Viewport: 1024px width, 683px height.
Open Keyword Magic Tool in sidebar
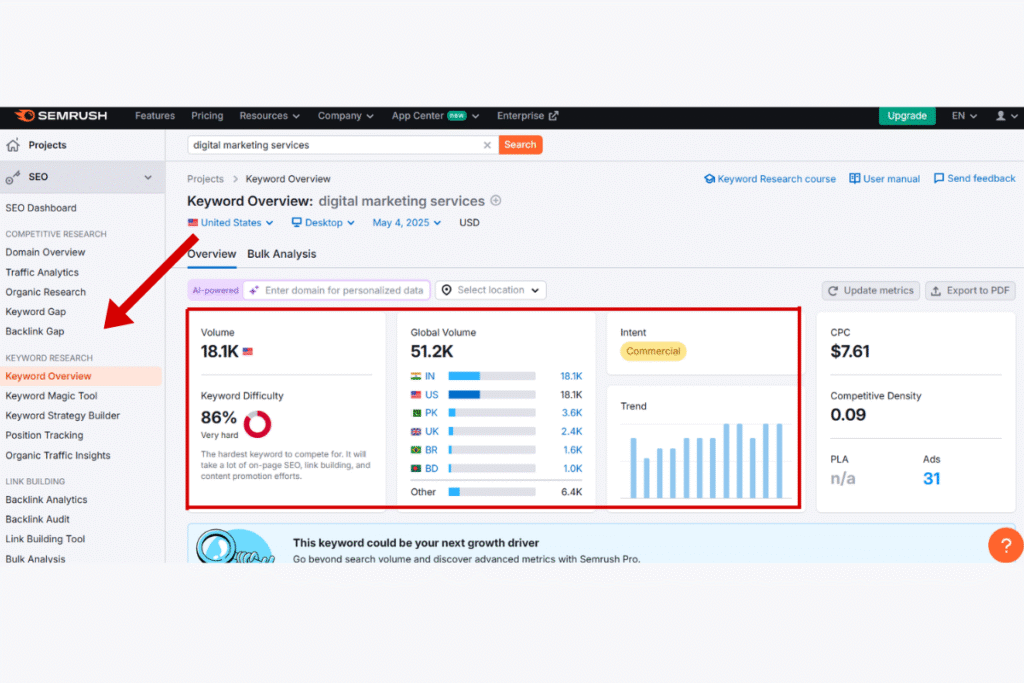coord(51,396)
